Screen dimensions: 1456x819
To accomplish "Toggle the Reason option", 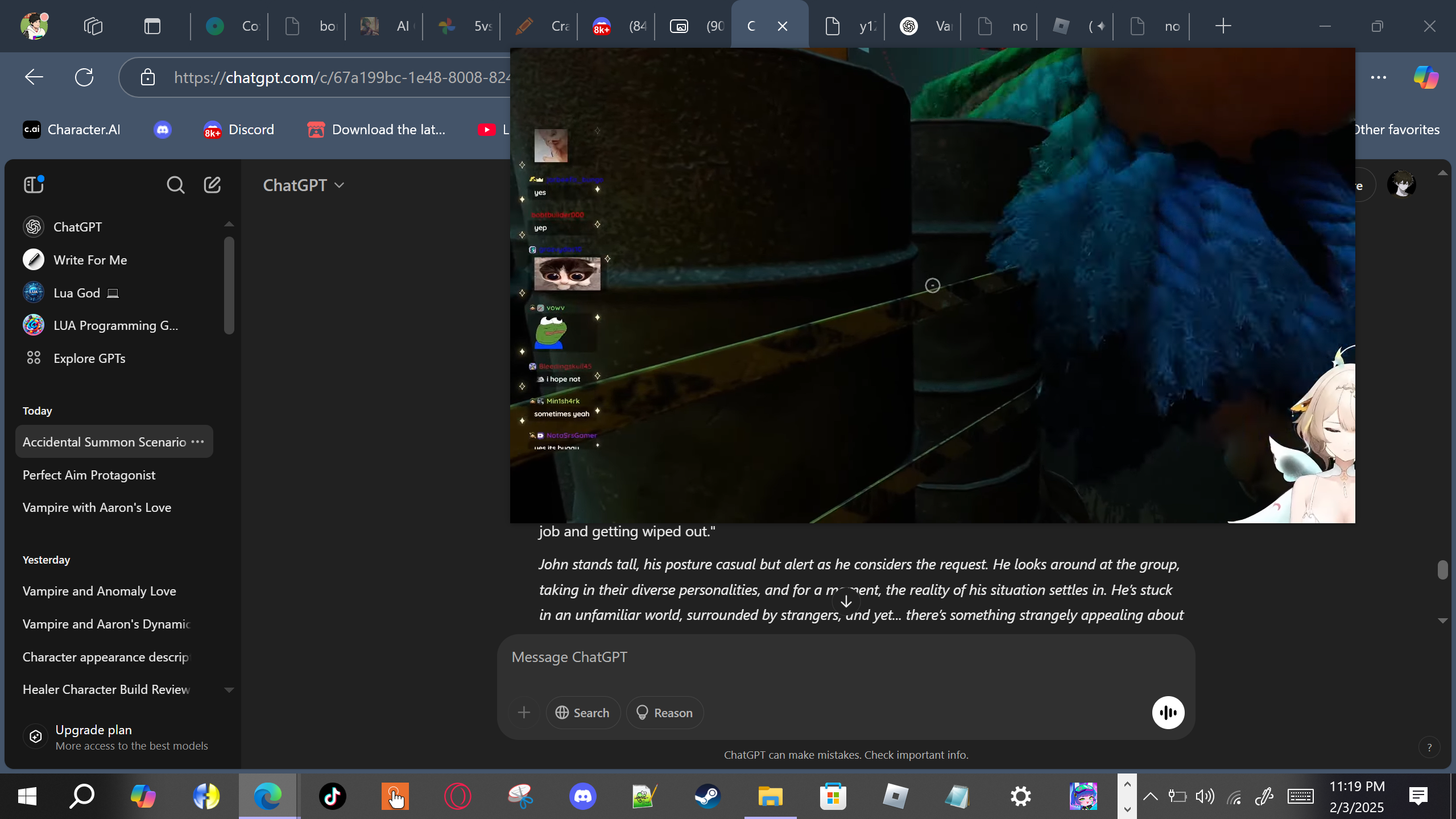I will click(x=664, y=713).
